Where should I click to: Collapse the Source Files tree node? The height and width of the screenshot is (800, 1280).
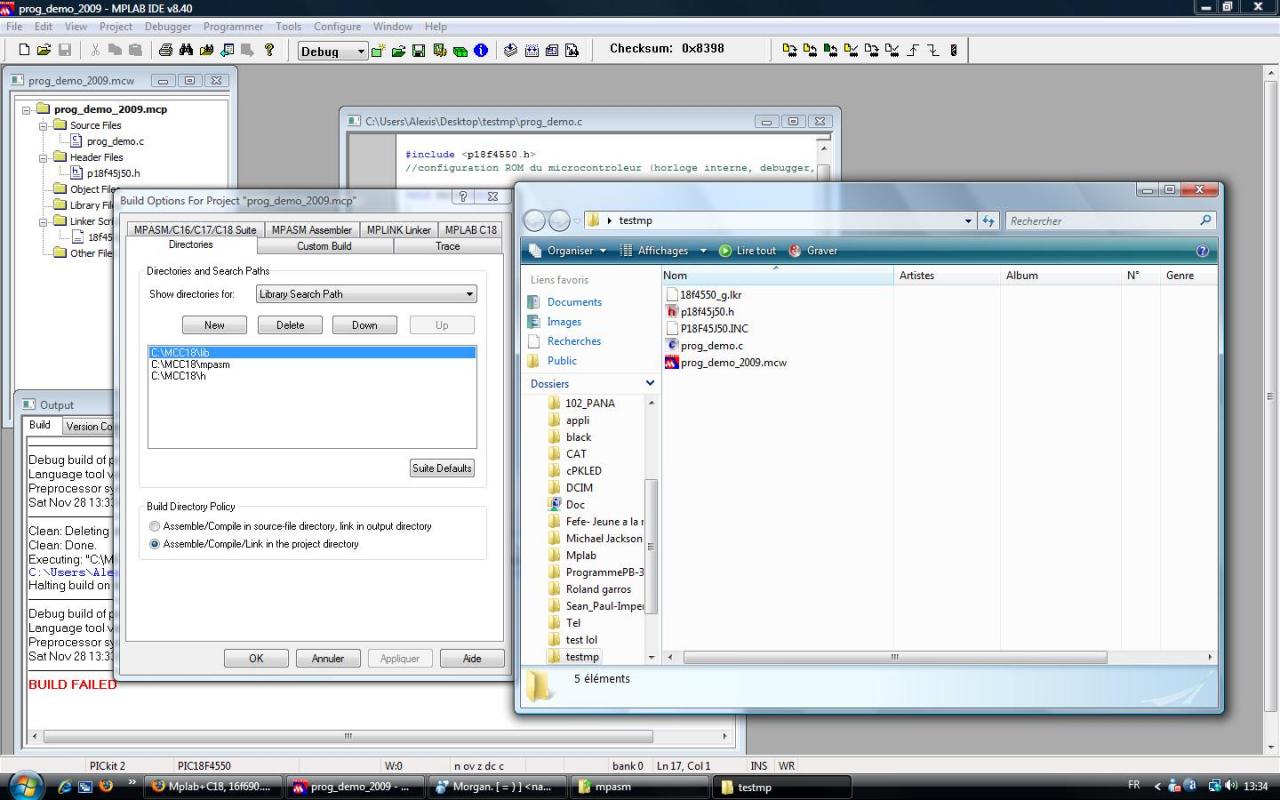click(x=43, y=125)
